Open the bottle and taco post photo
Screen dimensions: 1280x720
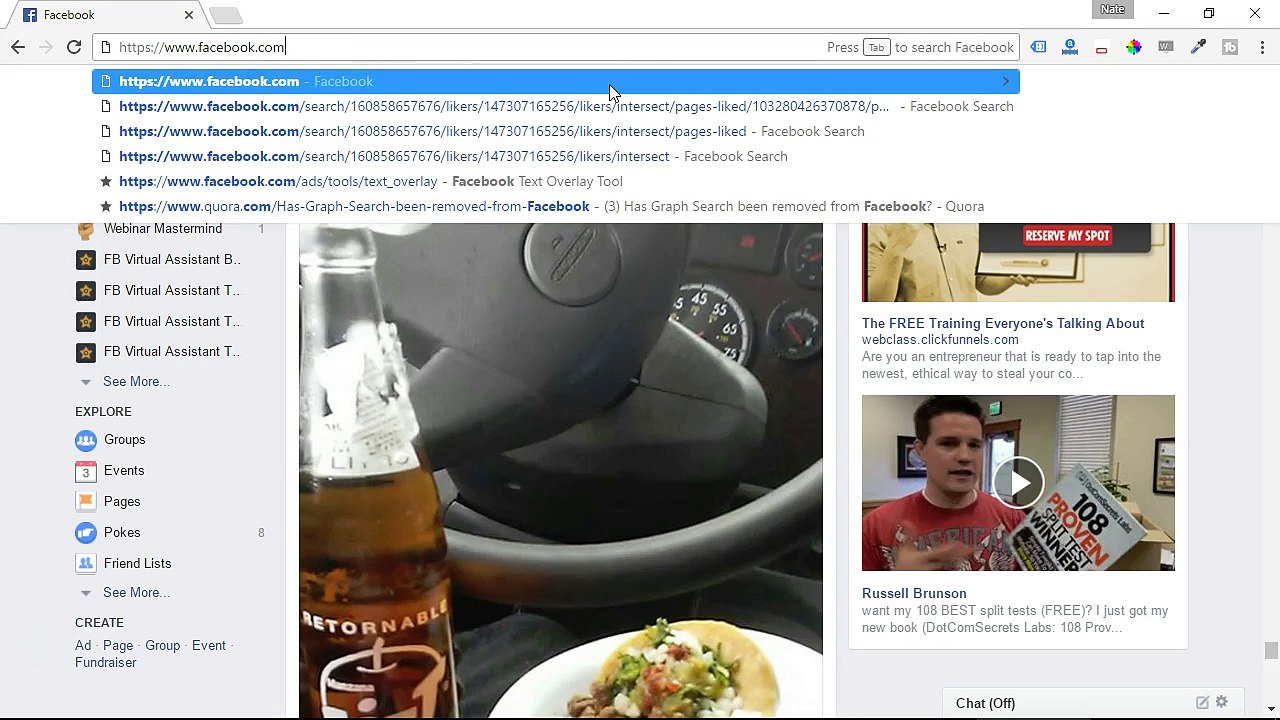[561, 470]
